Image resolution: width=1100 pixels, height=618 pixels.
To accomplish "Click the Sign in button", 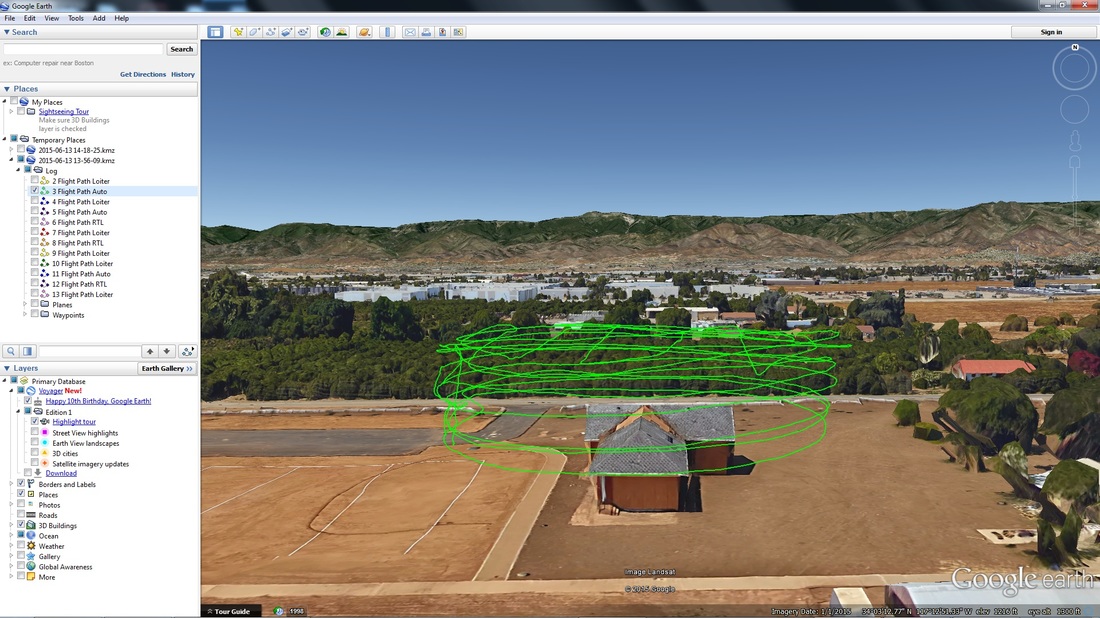I will tap(1051, 32).
